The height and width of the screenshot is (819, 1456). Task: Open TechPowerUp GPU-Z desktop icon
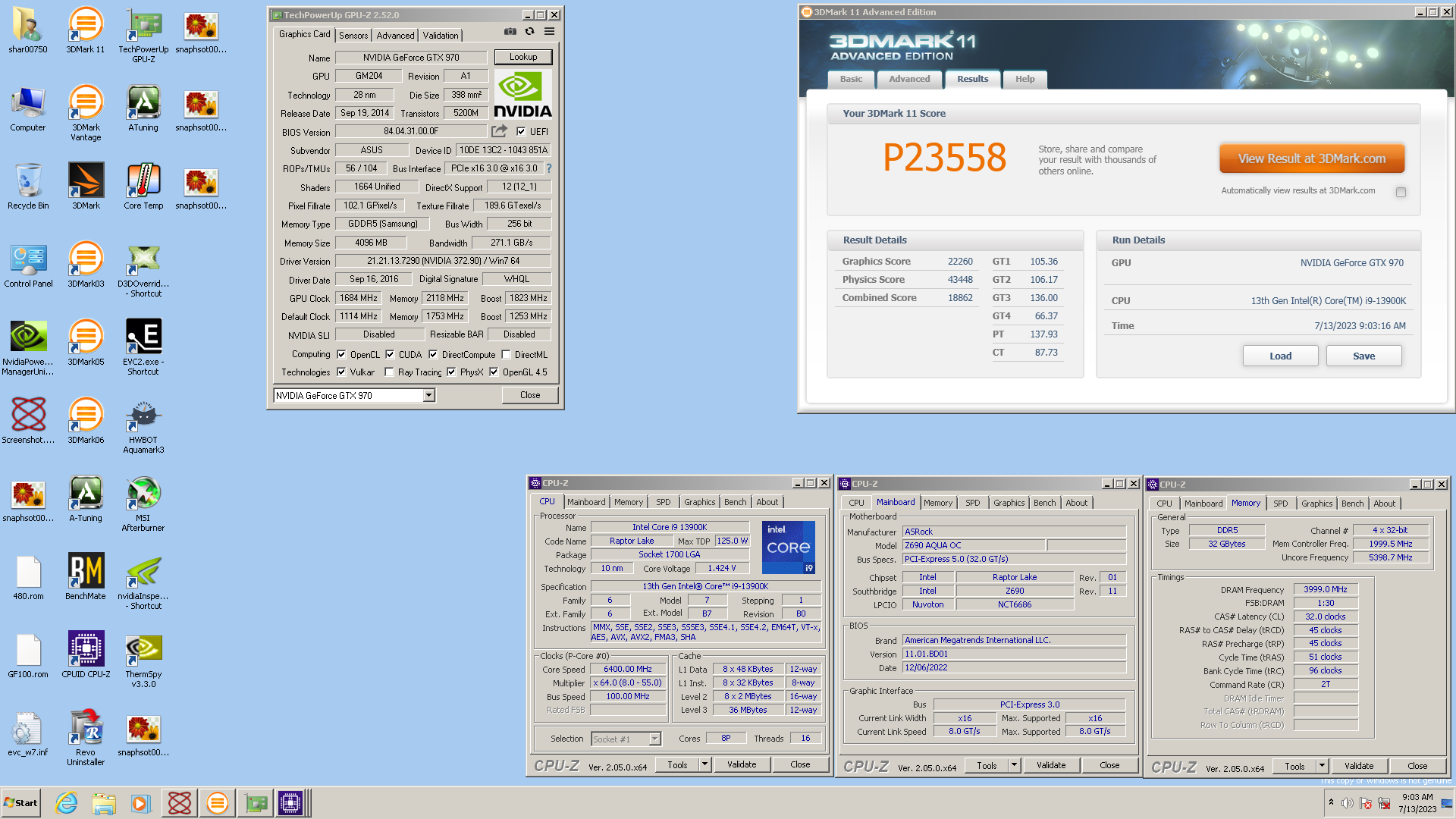(x=143, y=35)
